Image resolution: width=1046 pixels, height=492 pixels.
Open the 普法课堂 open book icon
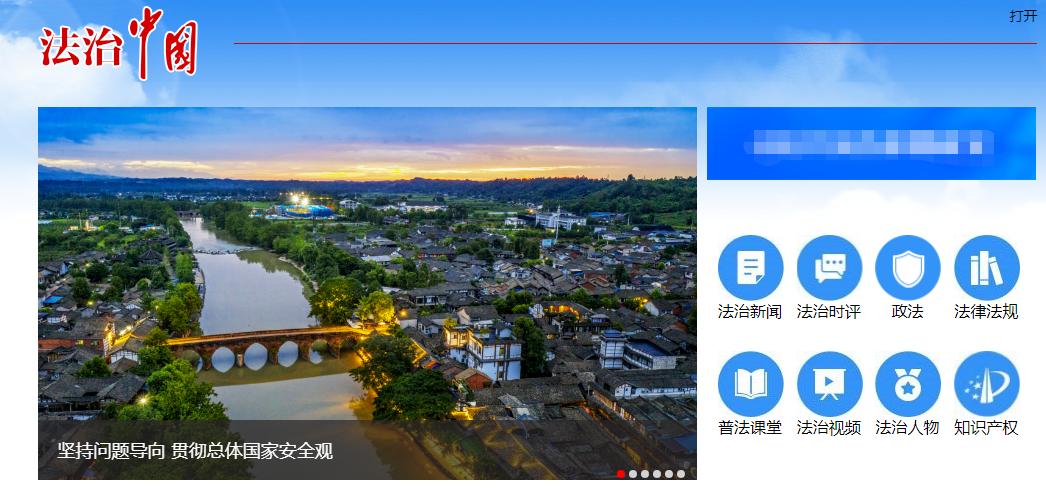click(x=750, y=384)
